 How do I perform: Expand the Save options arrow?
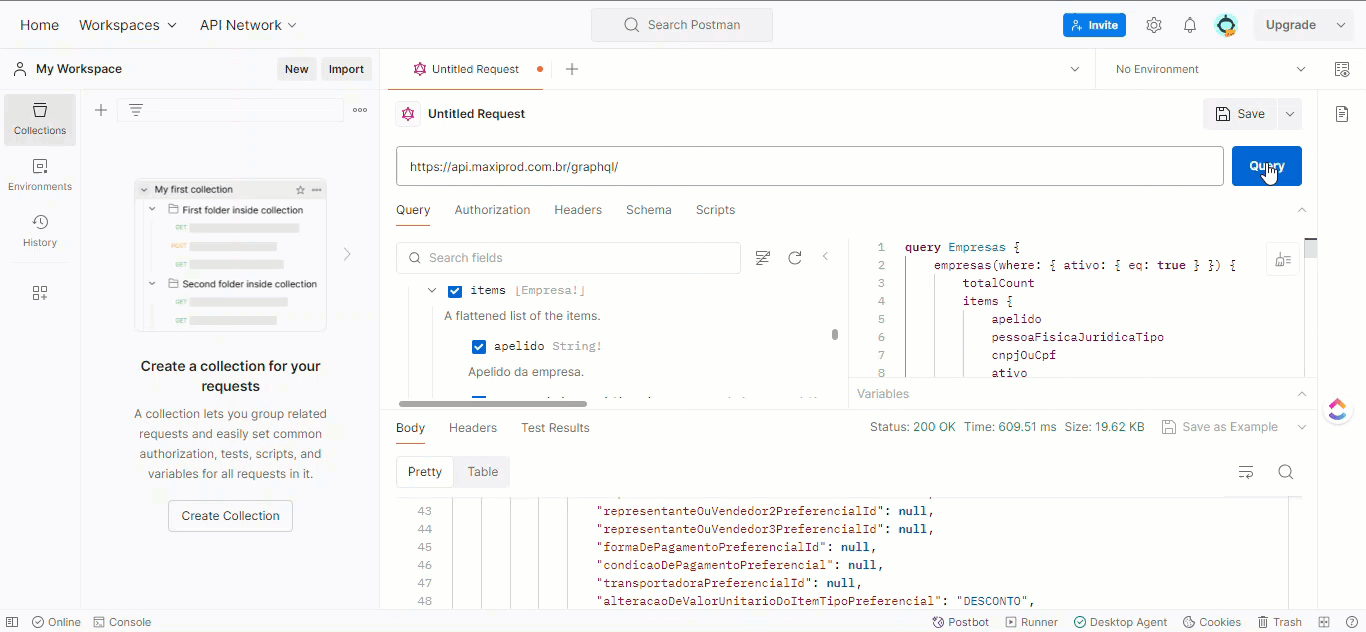pos(1290,114)
